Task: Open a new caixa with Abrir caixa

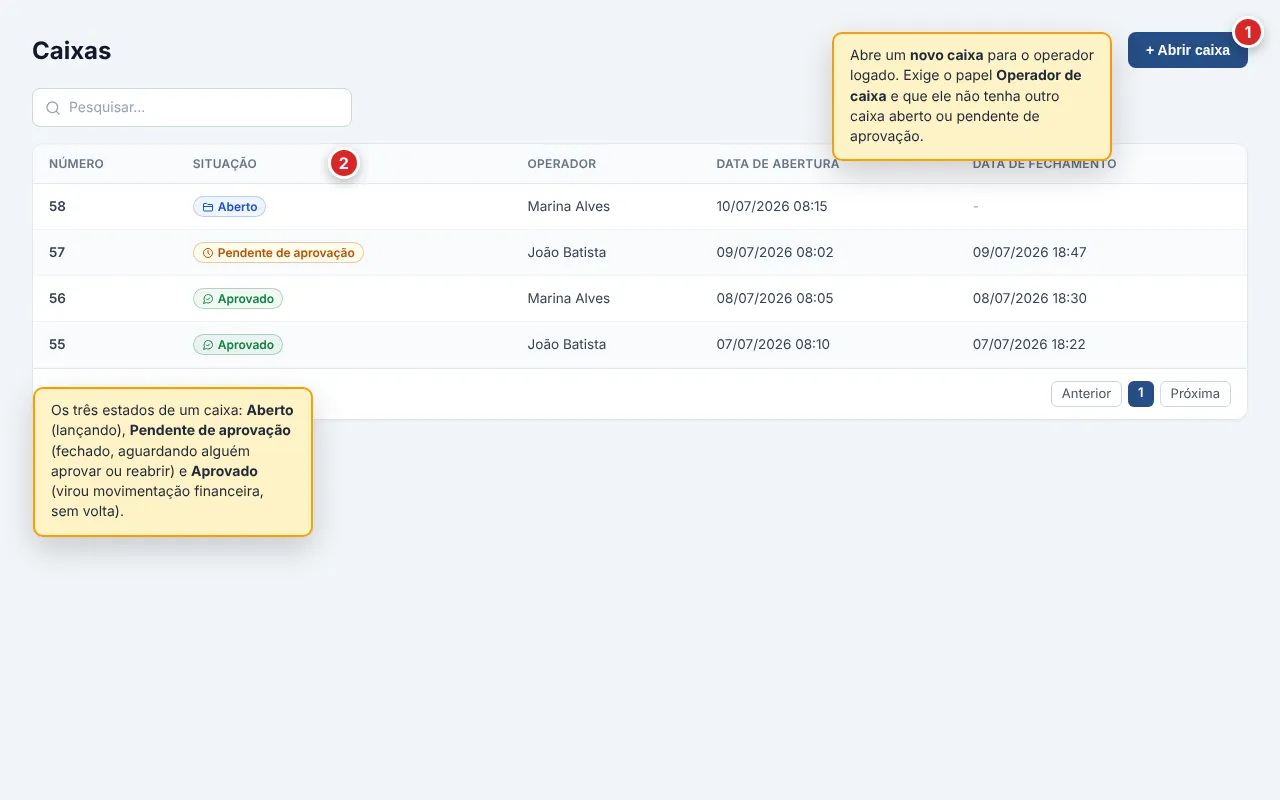Action: click(1187, 50)
